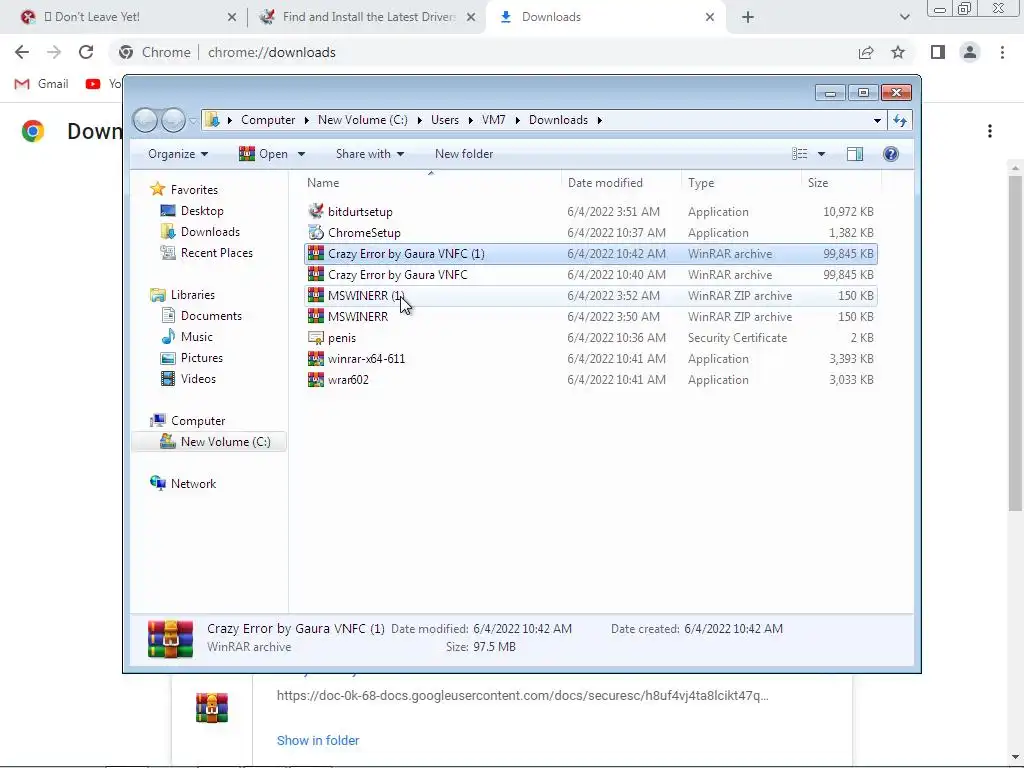Go back in Chrome browser

pyautogui.click(x=22, y=52)
